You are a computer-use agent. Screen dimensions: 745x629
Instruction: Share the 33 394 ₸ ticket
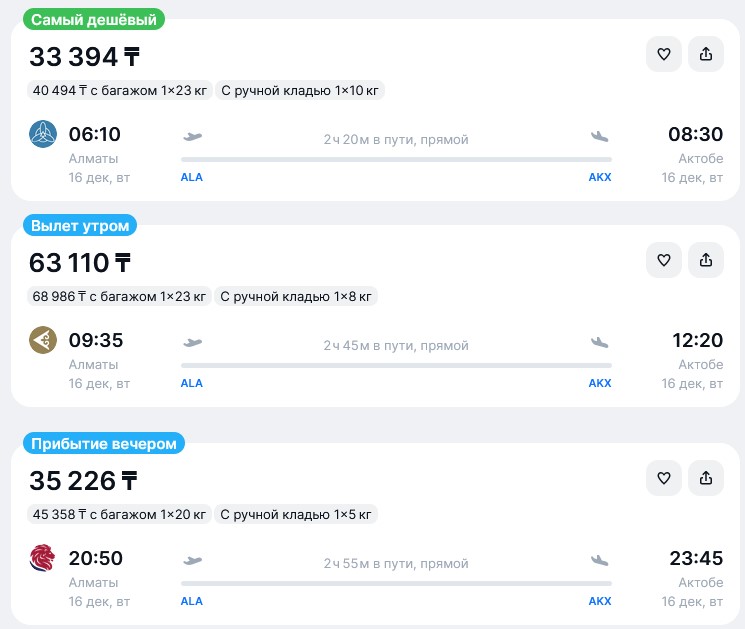coord(705,54)
